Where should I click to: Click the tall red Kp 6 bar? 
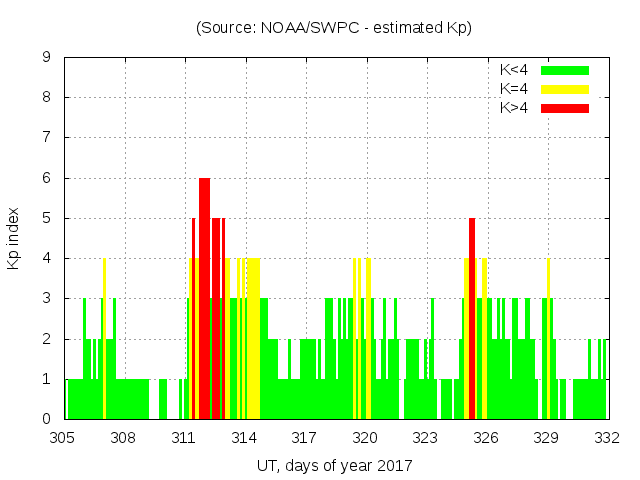[x=204, y=298]
